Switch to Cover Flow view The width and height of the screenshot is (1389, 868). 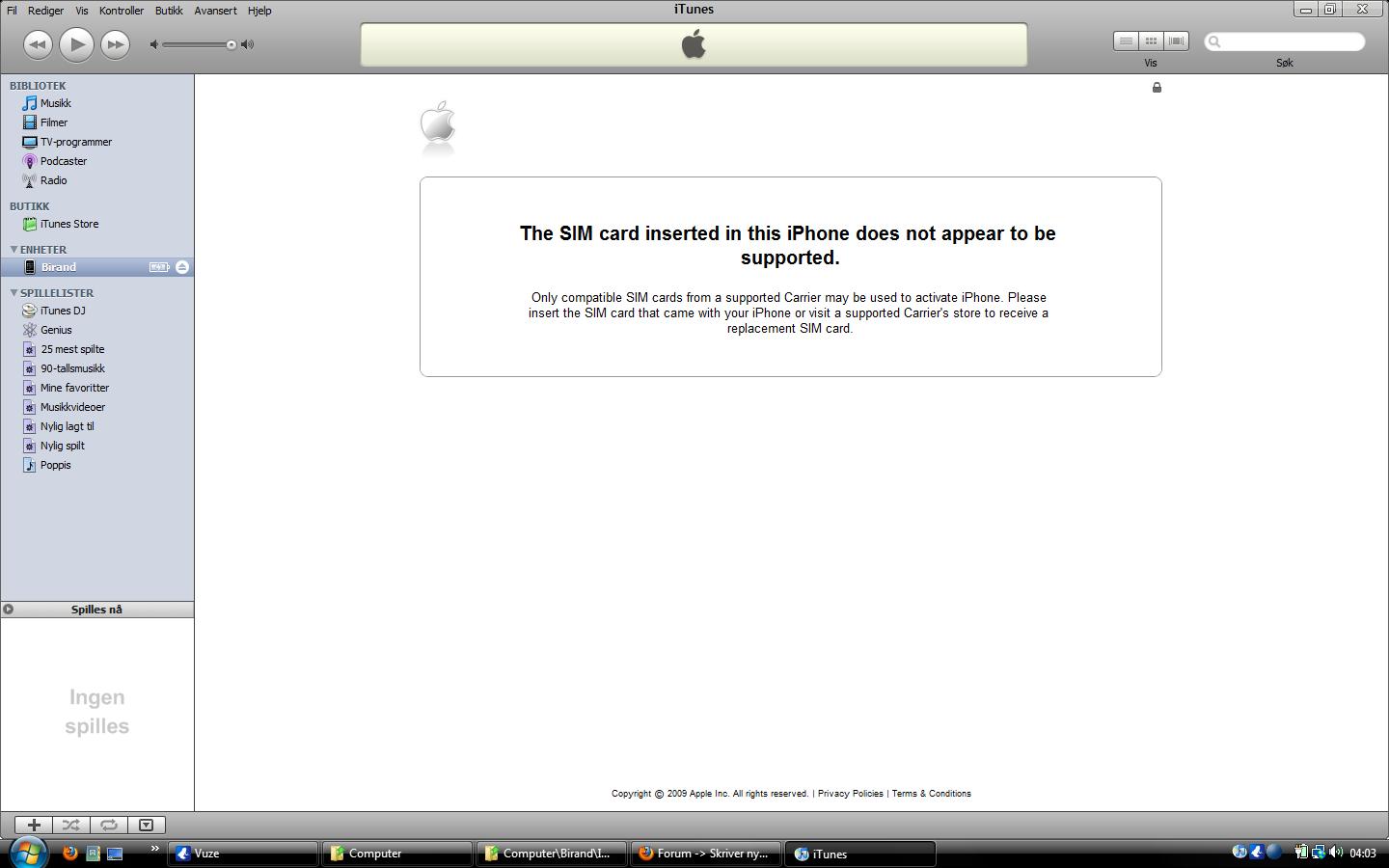click(x=1176, y=41)
